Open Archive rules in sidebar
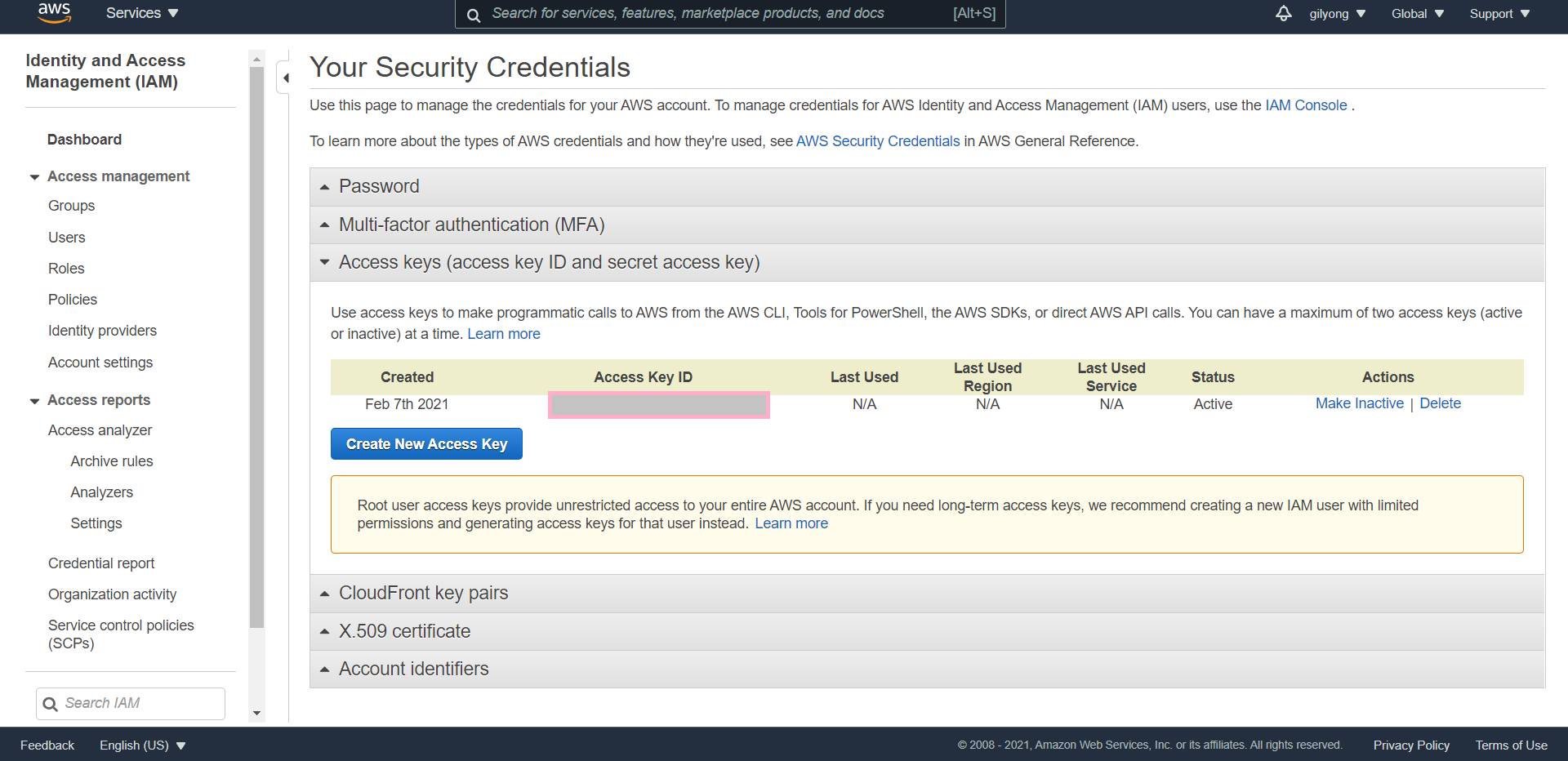Viewport: 1568px width, 761px height. [x=112, y=461]
